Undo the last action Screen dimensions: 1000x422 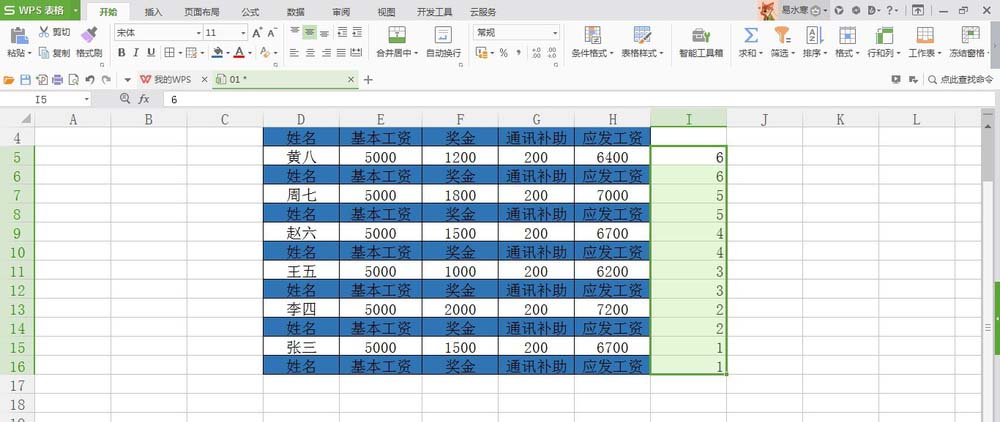click(x=90, y=80)
